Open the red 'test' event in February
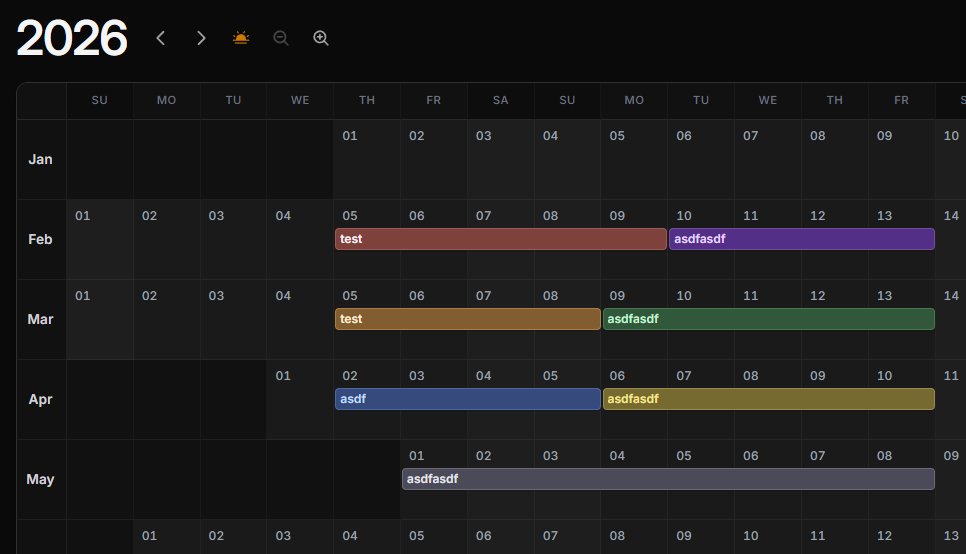 [501, 239]
